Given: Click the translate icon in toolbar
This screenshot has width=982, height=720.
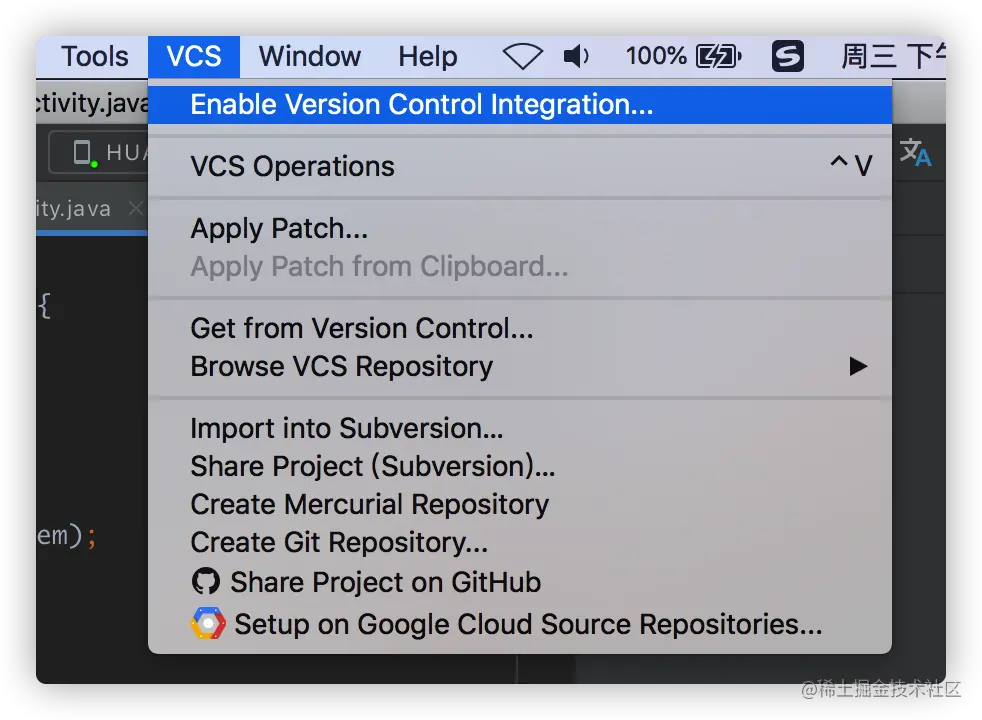Looking at the screenshot, I should tap(915, 153).
